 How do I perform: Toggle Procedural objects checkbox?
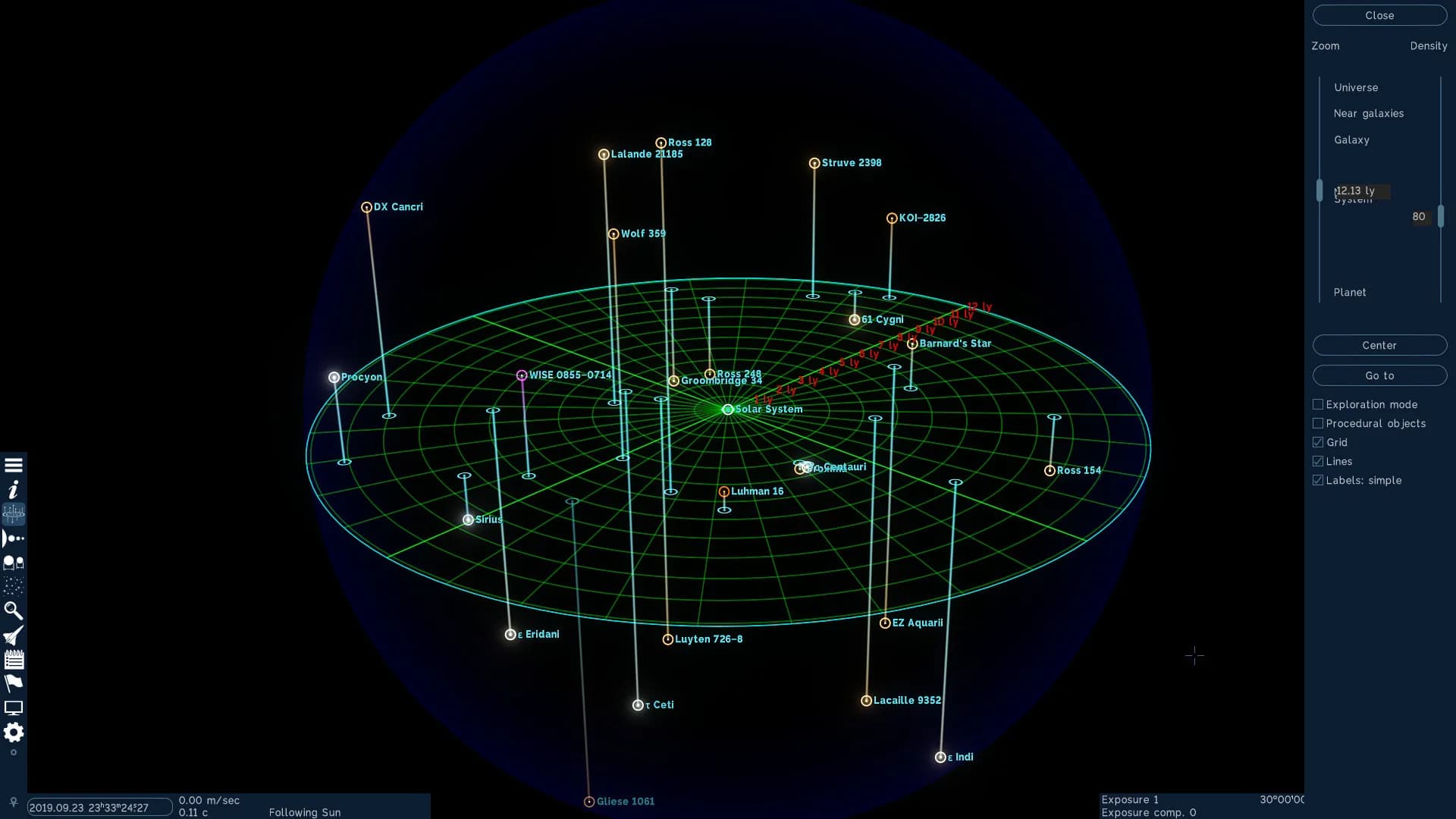click(x=1318, y=423)
